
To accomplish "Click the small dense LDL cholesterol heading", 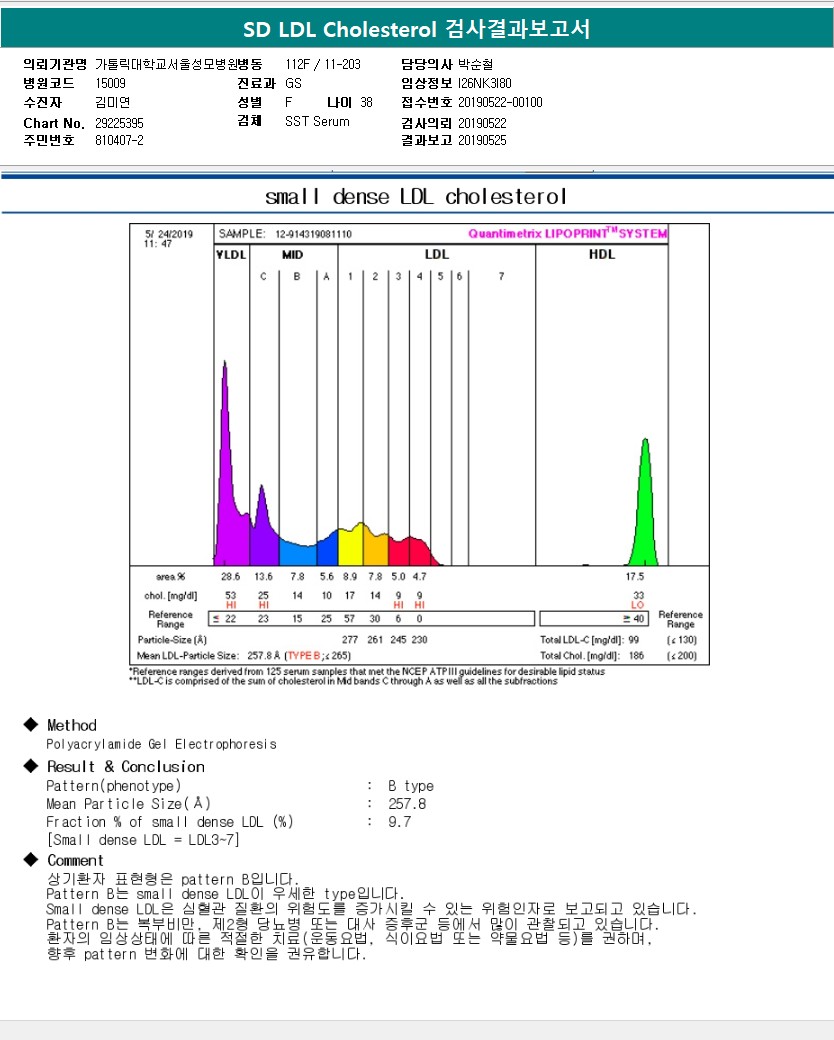I will coord(416,195).
